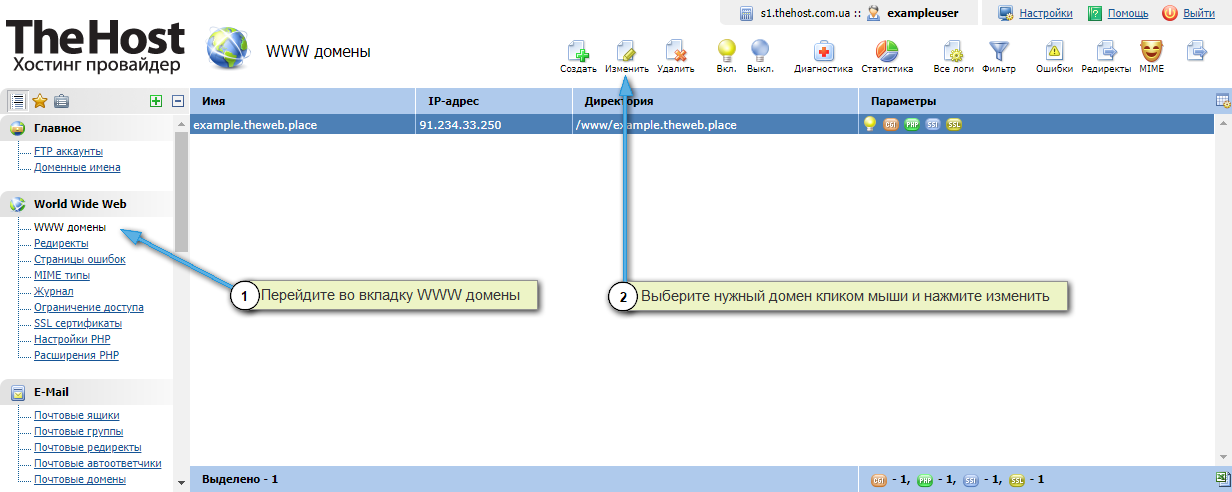Screen dimensions: 1232x492
Task: Expand all sidebar sections with green plus
Action: 155,101
